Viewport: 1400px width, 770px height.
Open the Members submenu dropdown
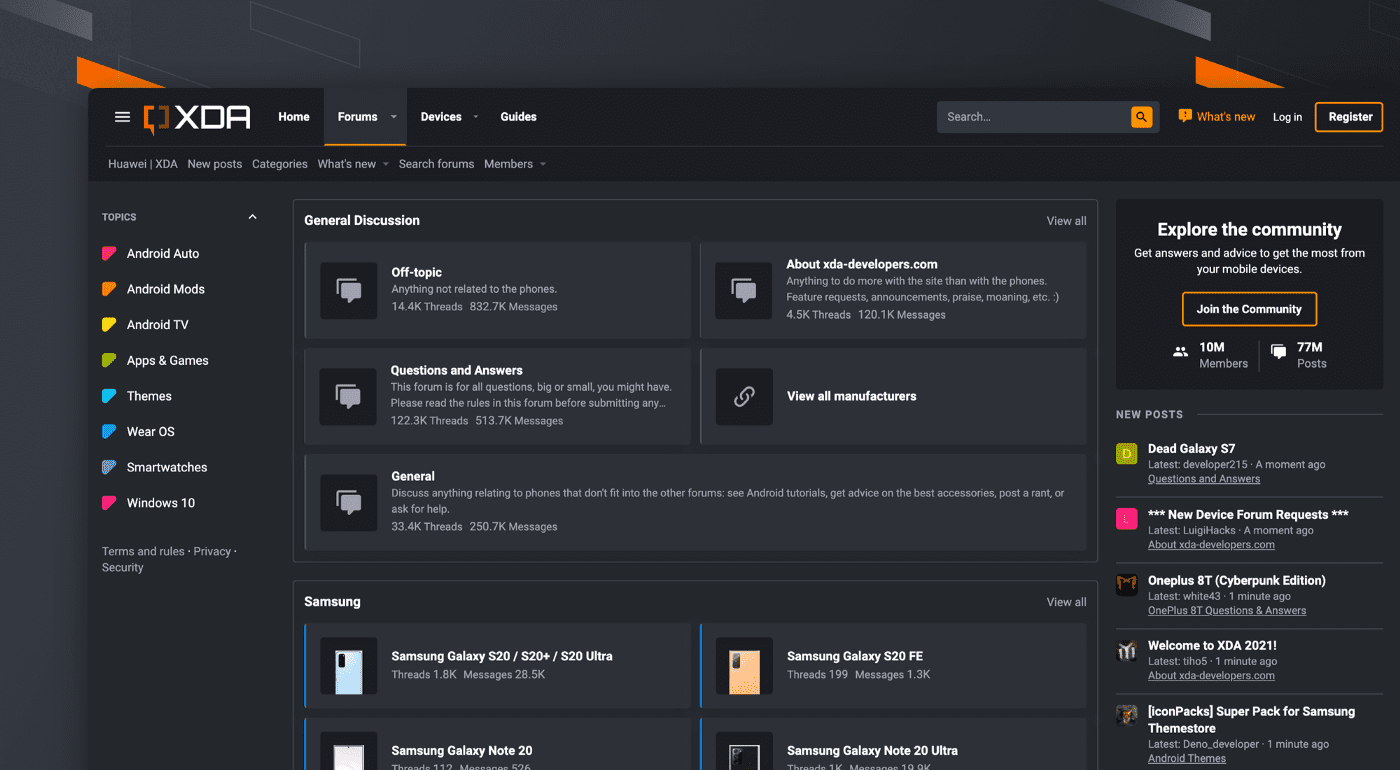click(543, 164)
